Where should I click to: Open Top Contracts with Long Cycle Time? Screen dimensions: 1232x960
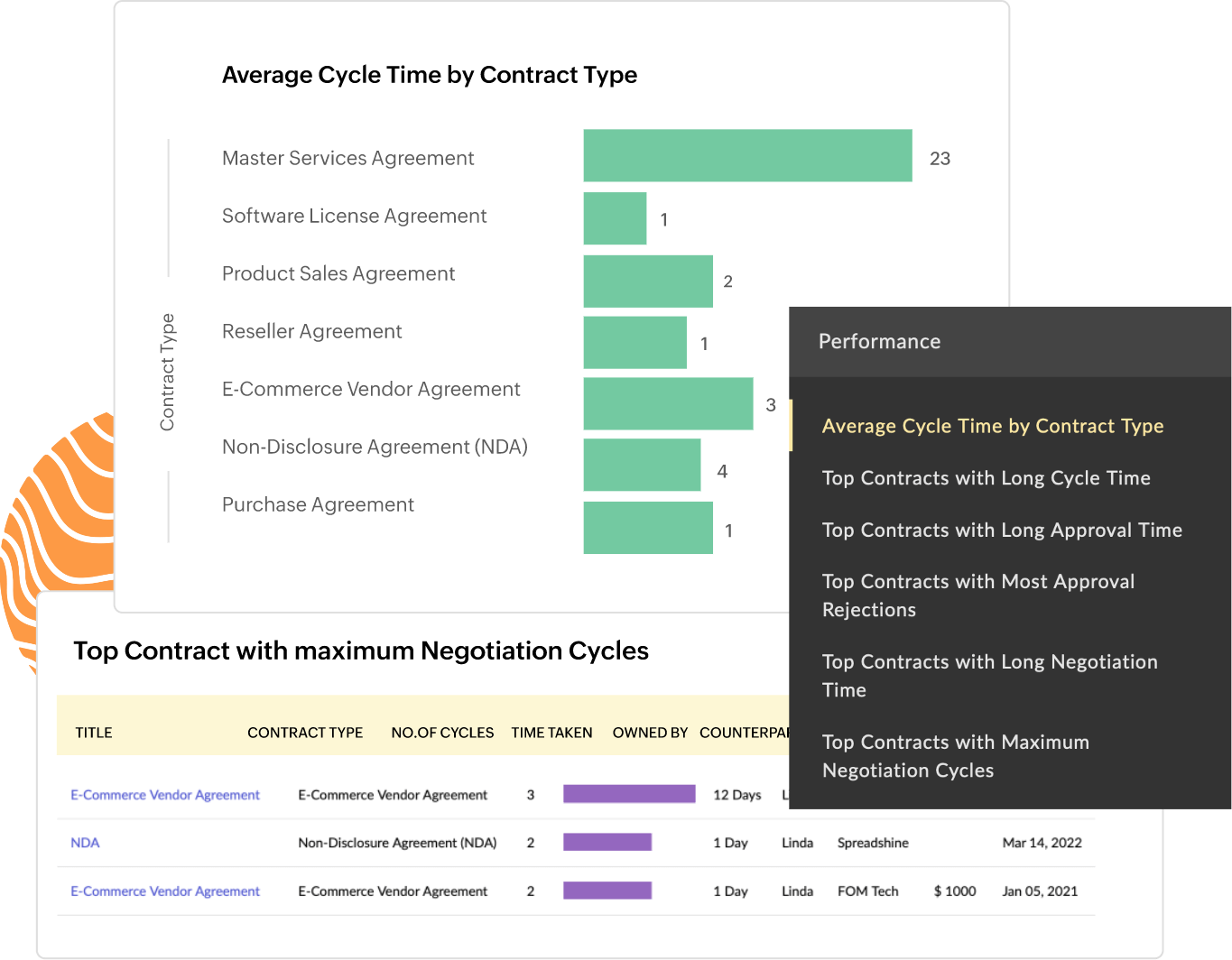[x=986, y=478]
